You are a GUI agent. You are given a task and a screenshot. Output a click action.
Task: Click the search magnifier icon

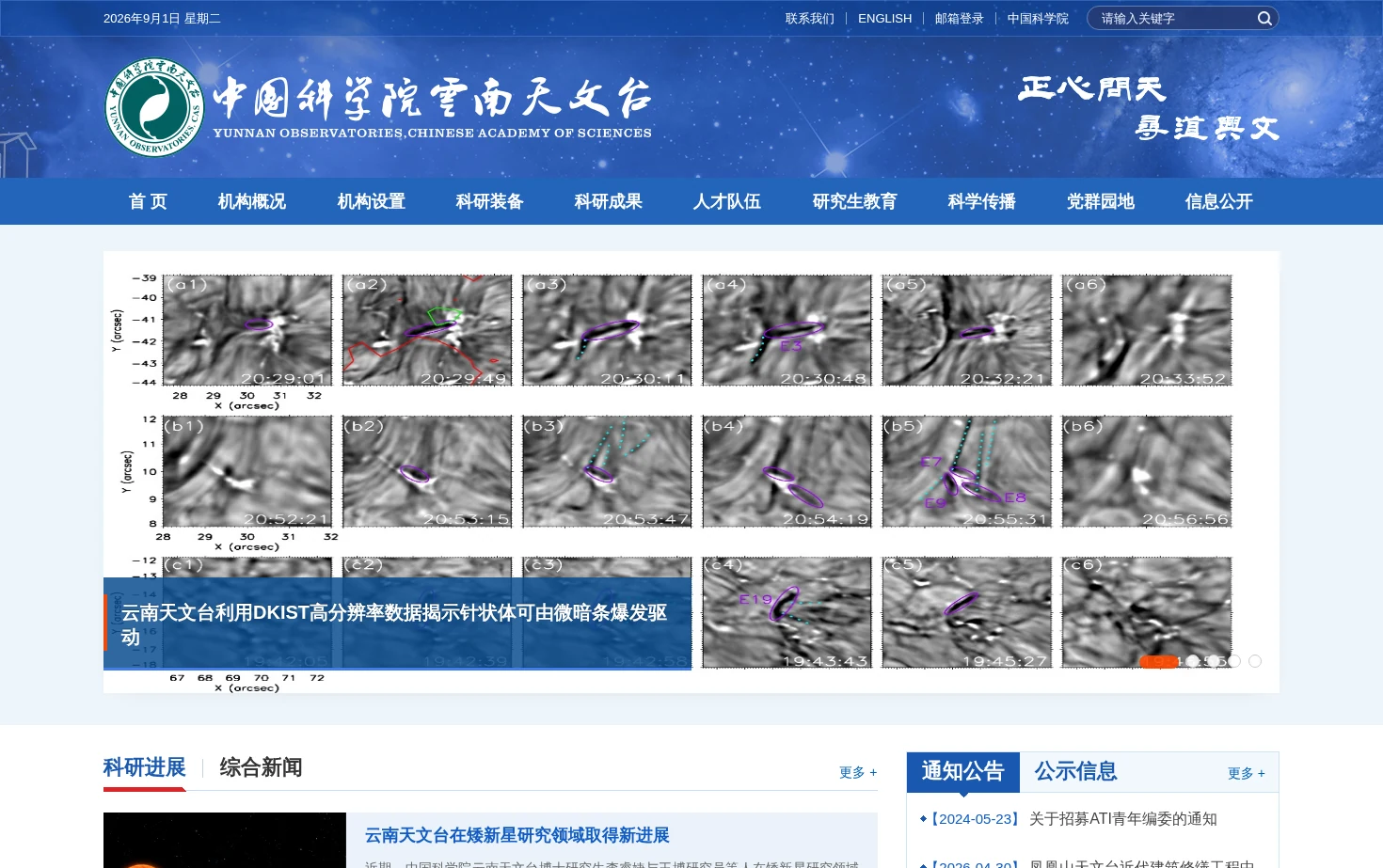pos(1264,18)
